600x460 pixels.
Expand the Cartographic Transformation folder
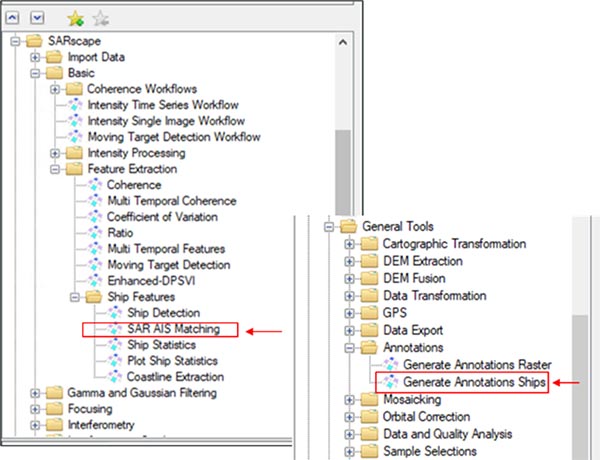click(x=349, y=244)
